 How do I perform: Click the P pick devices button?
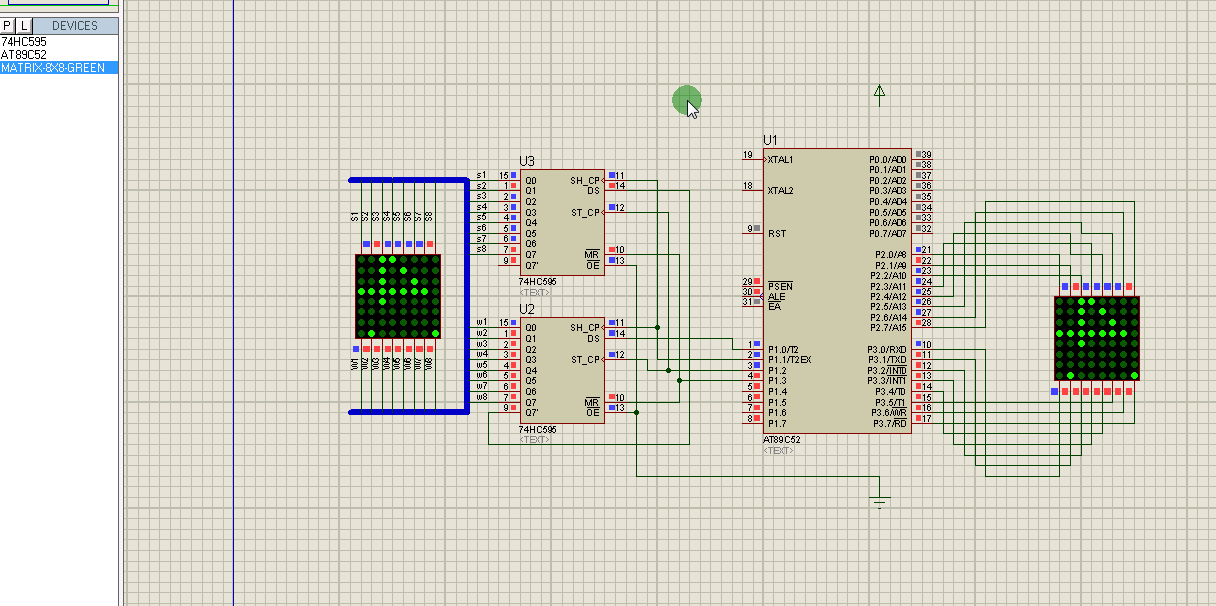coord(8,26)
